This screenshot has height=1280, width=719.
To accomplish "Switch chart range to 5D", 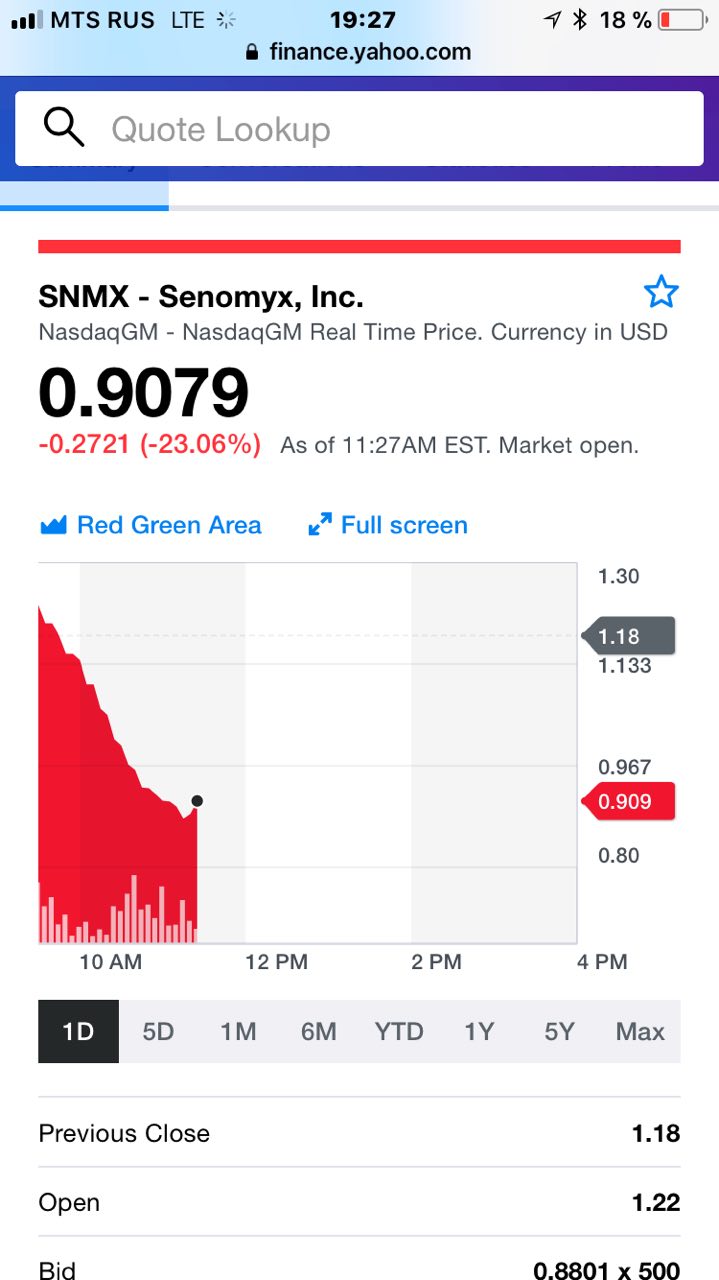I will click(x=158, y=1031).
